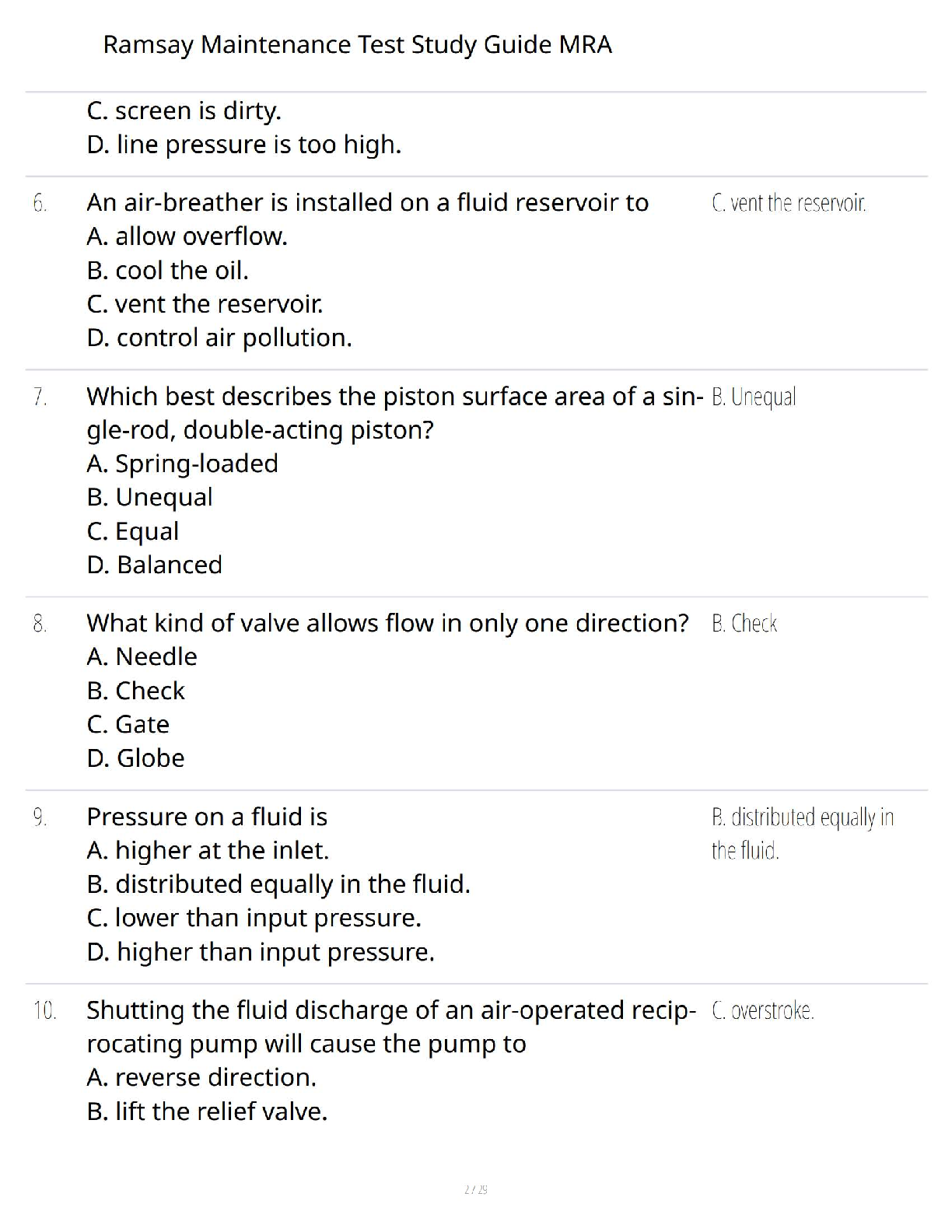952x1232 pixels.
Task: Pick the C. Gate option
Action: tap(128, 725)
